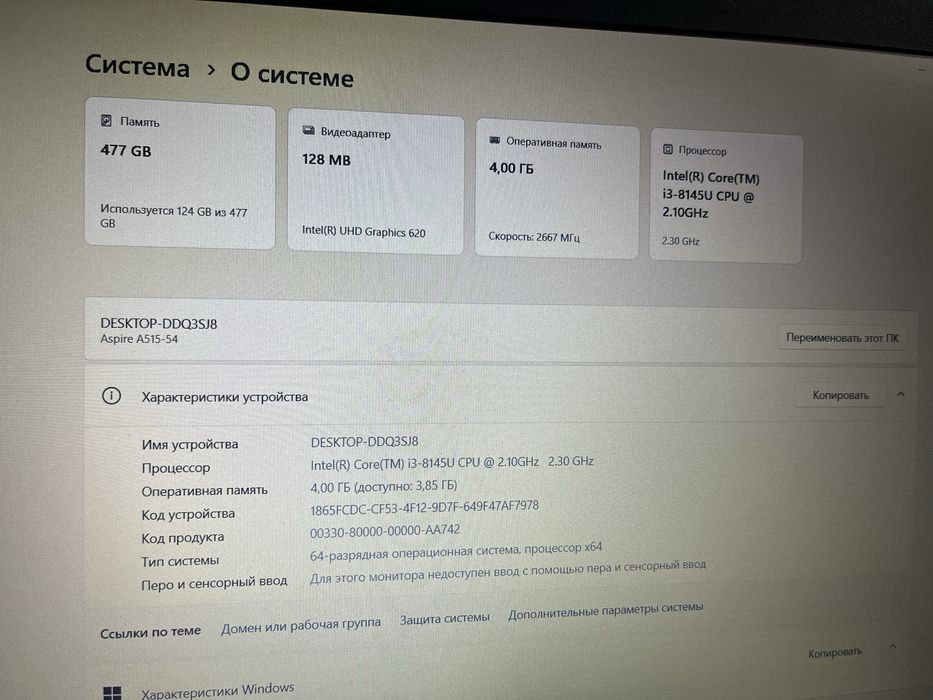Click the Характеристики устройства heading
The height and width of the screenshot is (700, 933).
coord(225,397)
